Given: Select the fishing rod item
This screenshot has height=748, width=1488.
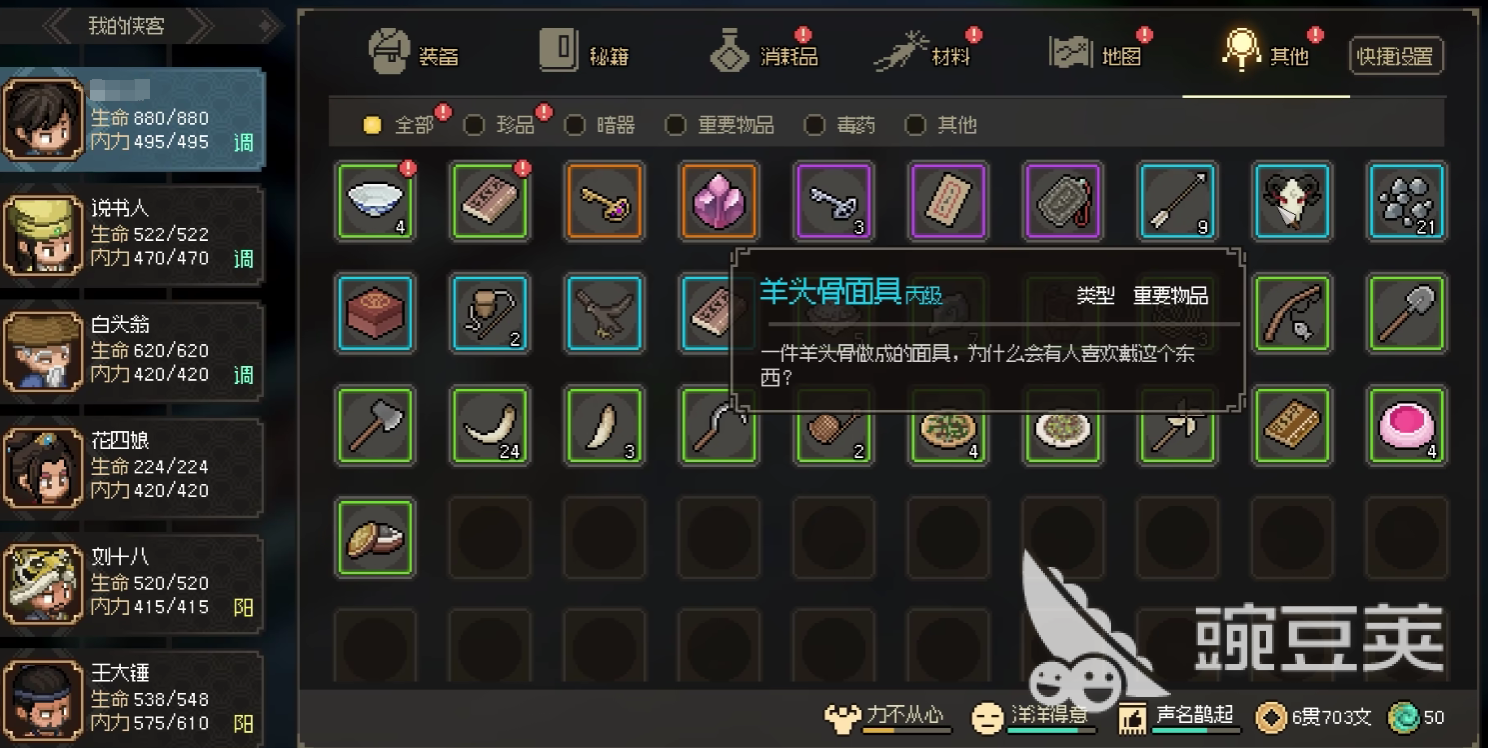Looking at the screenshot, I should (1292, 314).
